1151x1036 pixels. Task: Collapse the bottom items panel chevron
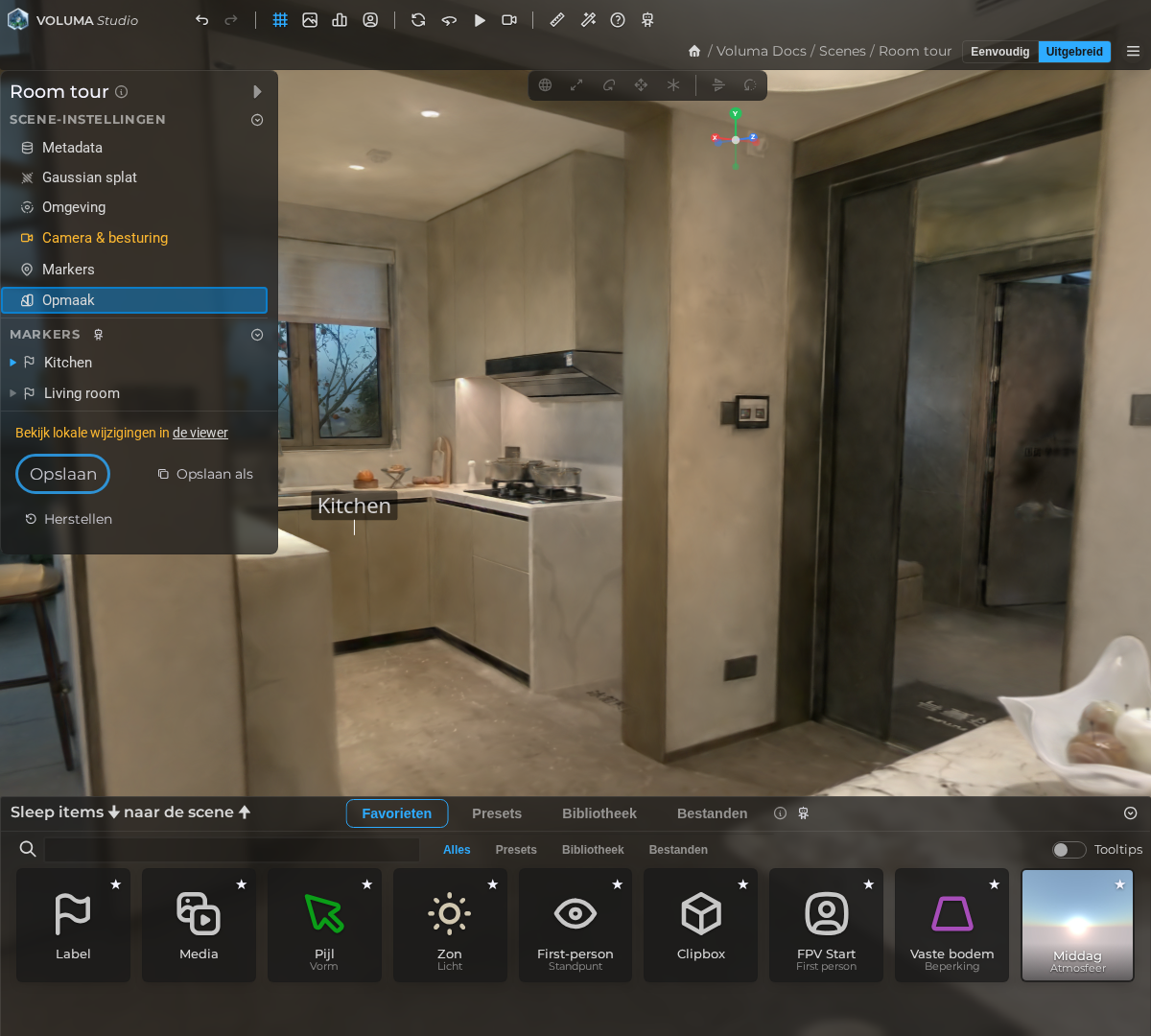[1131, 813]
